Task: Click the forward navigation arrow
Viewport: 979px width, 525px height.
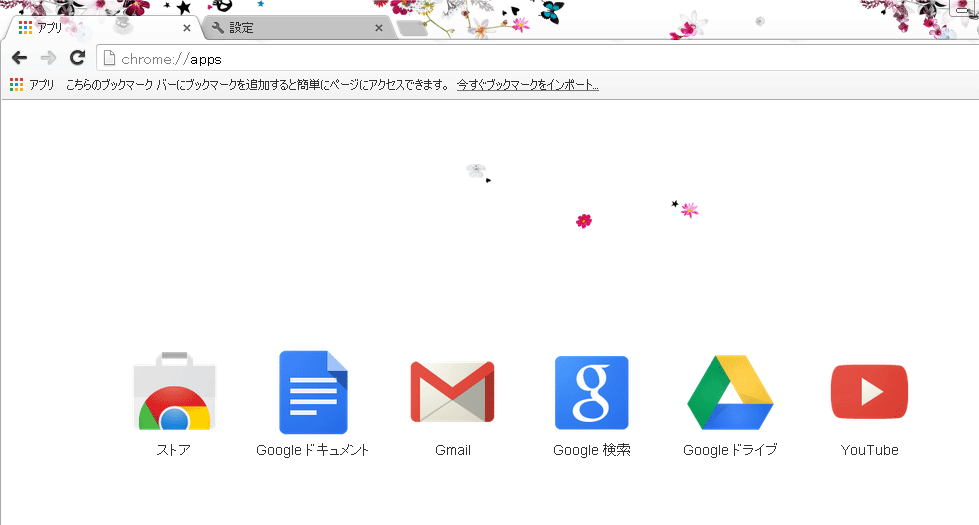Action: pos(48,58)
